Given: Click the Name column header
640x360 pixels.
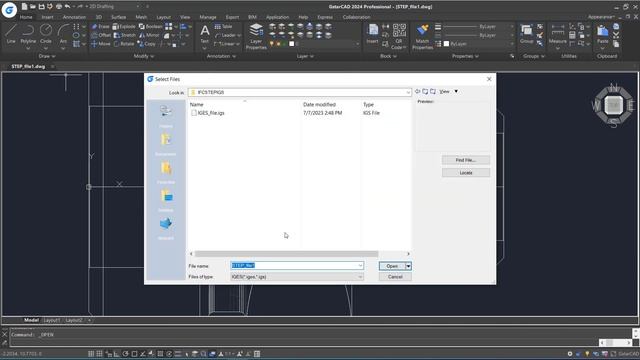Looking at the screenshot, I should 197,104.
